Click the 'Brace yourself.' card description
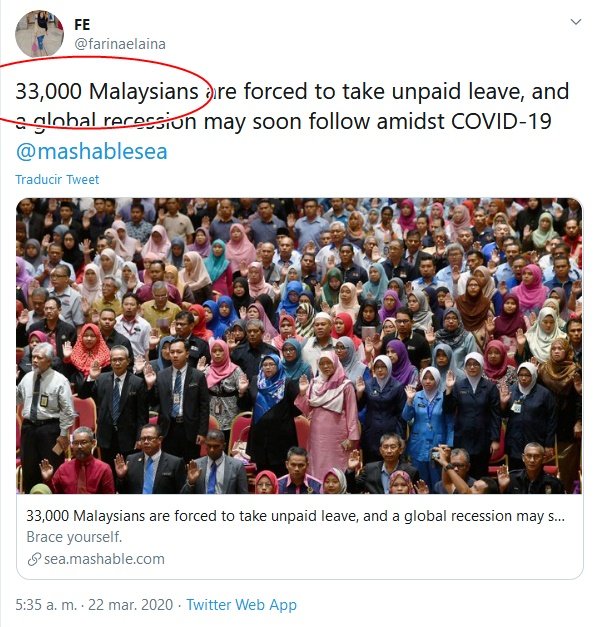The image size is (598, 627). [x=74, y=537]
